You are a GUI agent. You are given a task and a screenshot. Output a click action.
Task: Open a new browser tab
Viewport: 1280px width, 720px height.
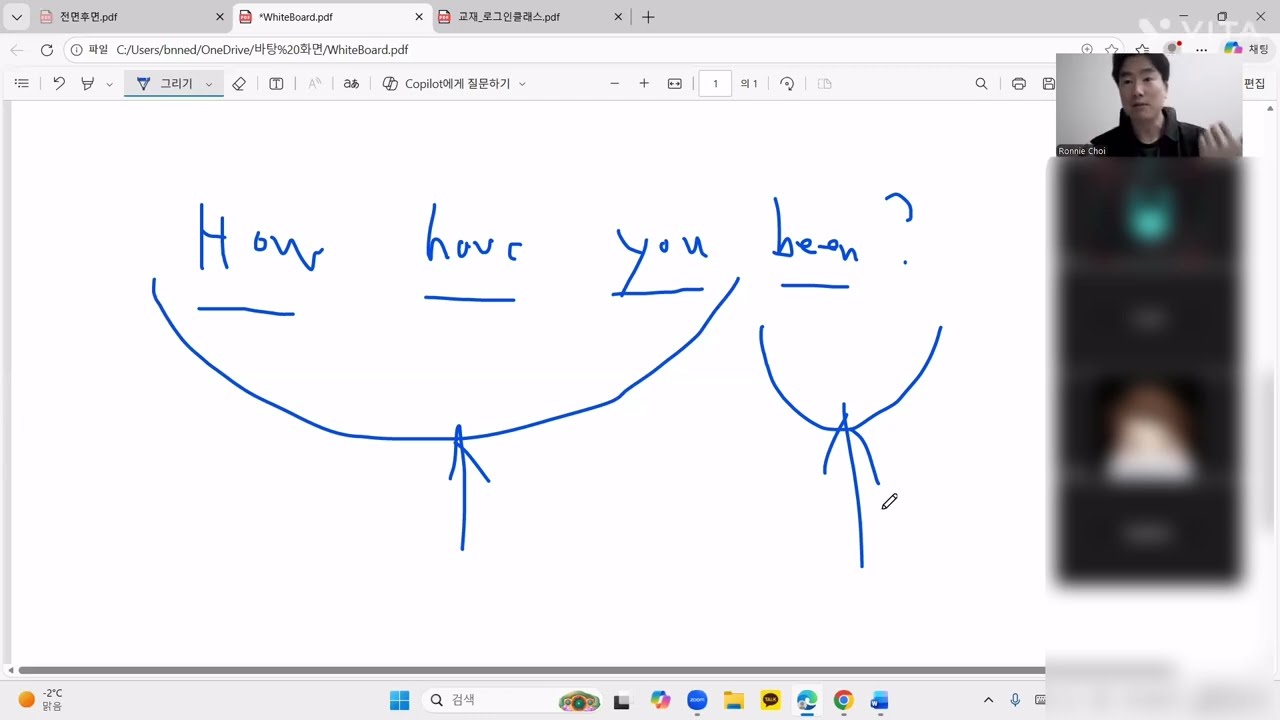tap(648, 17)
